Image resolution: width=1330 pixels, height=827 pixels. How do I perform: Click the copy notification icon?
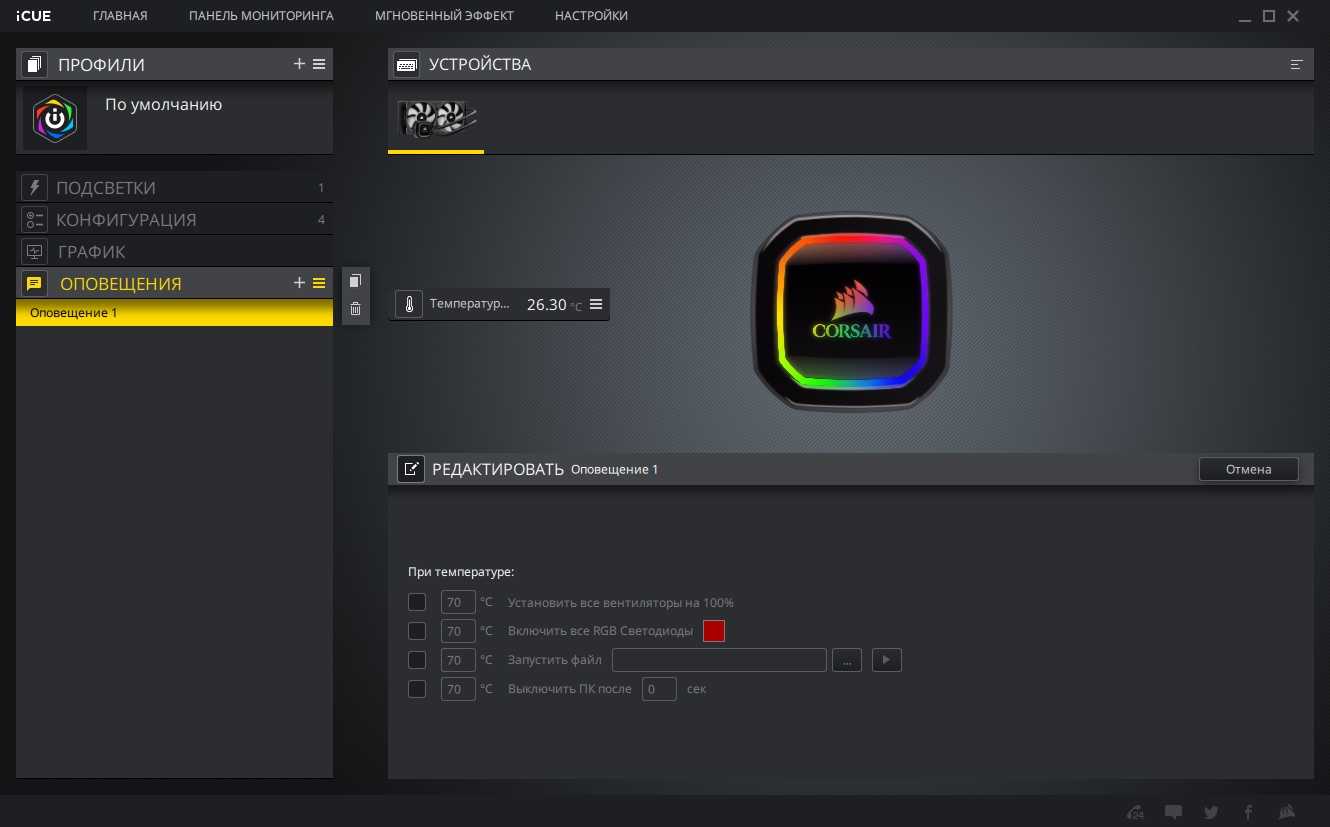(355, 282)
